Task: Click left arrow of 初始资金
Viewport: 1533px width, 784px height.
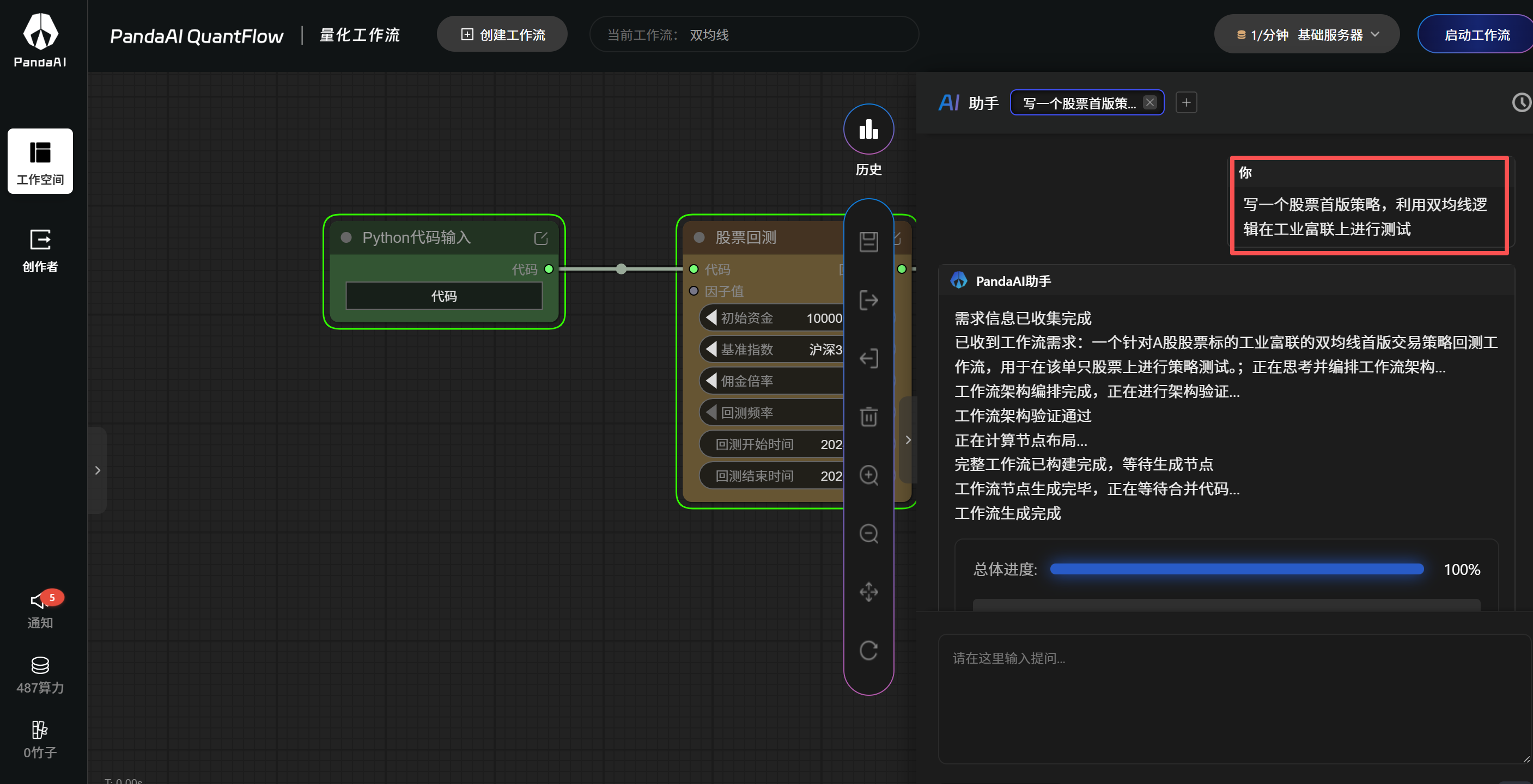Action: pyautogui.click(x=710, y=317)
